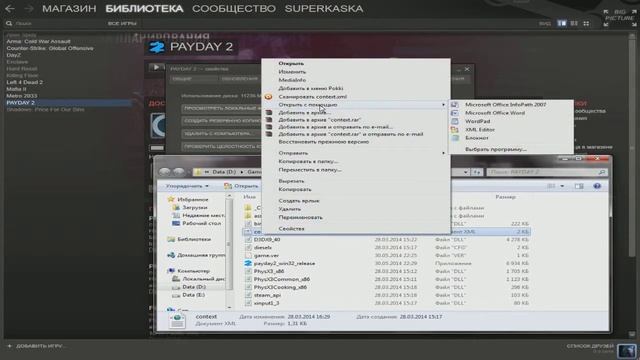The width and height of the screenshot is (640, 360).
Task: Open the ВСЕ ИГРЫ filter dropdown
Action: point(122,24)
